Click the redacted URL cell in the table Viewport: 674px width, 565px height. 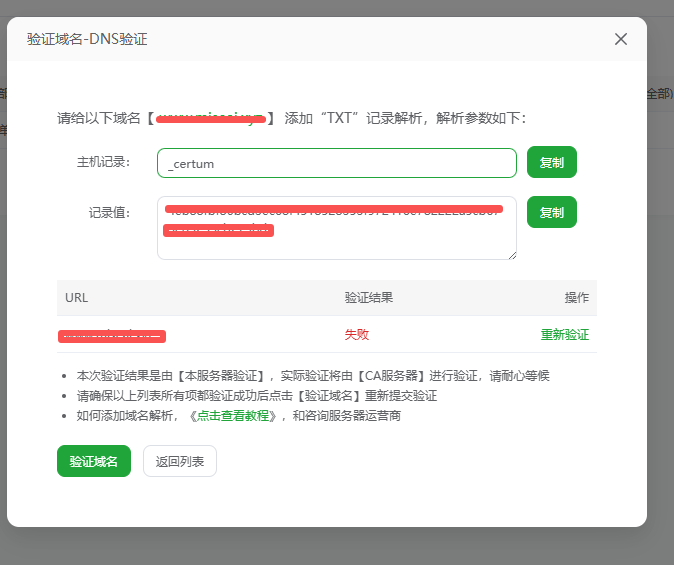112,336
